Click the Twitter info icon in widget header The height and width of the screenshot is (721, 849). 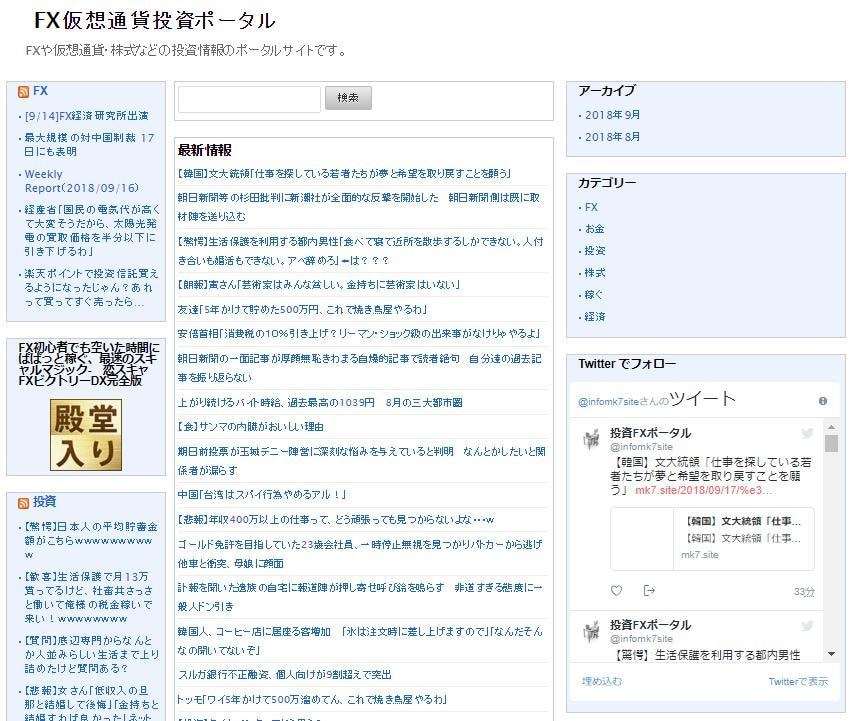[x=823, y=401]
